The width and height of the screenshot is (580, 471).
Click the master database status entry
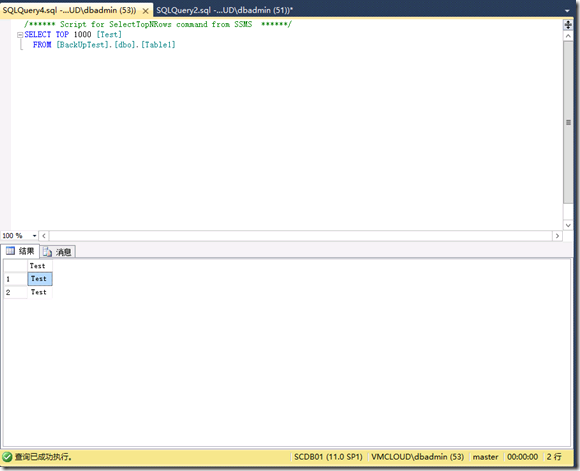coord(485,457)
